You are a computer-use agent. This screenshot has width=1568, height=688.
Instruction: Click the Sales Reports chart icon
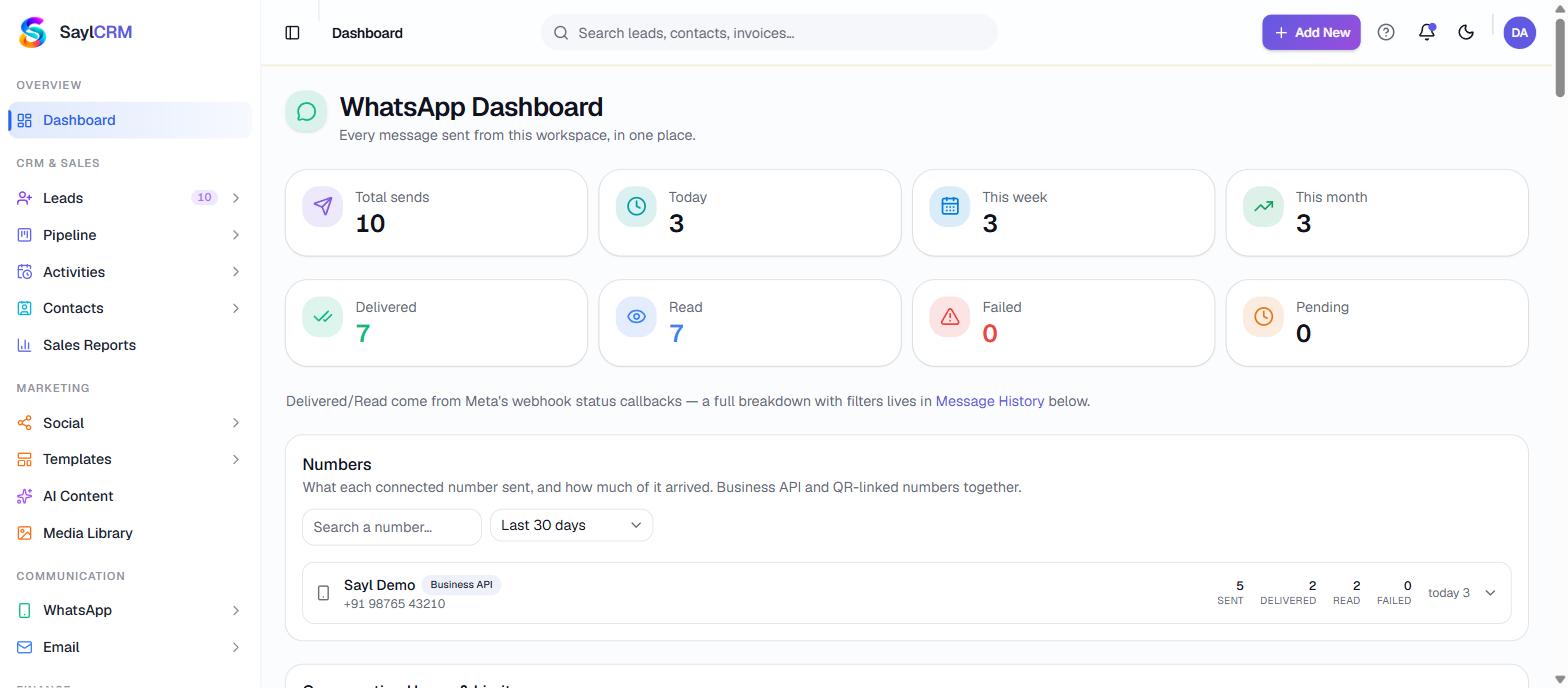pyautogui.click(x=25, y=345)
